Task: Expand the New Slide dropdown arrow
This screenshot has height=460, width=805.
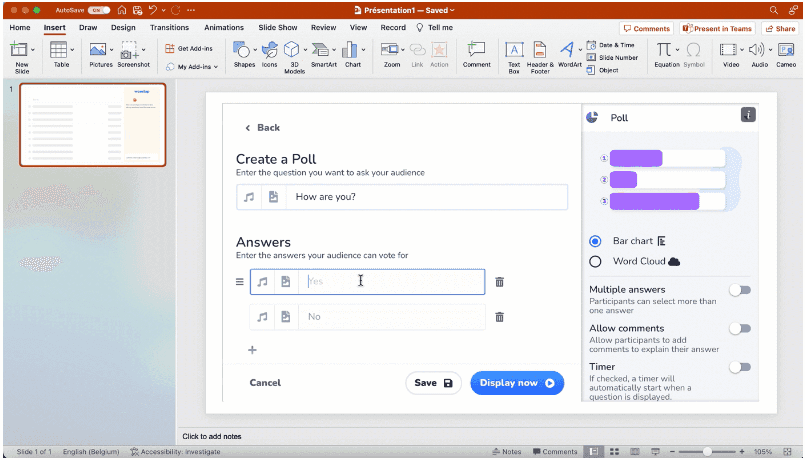Action: pyautogui.click(x=33, y=50)
